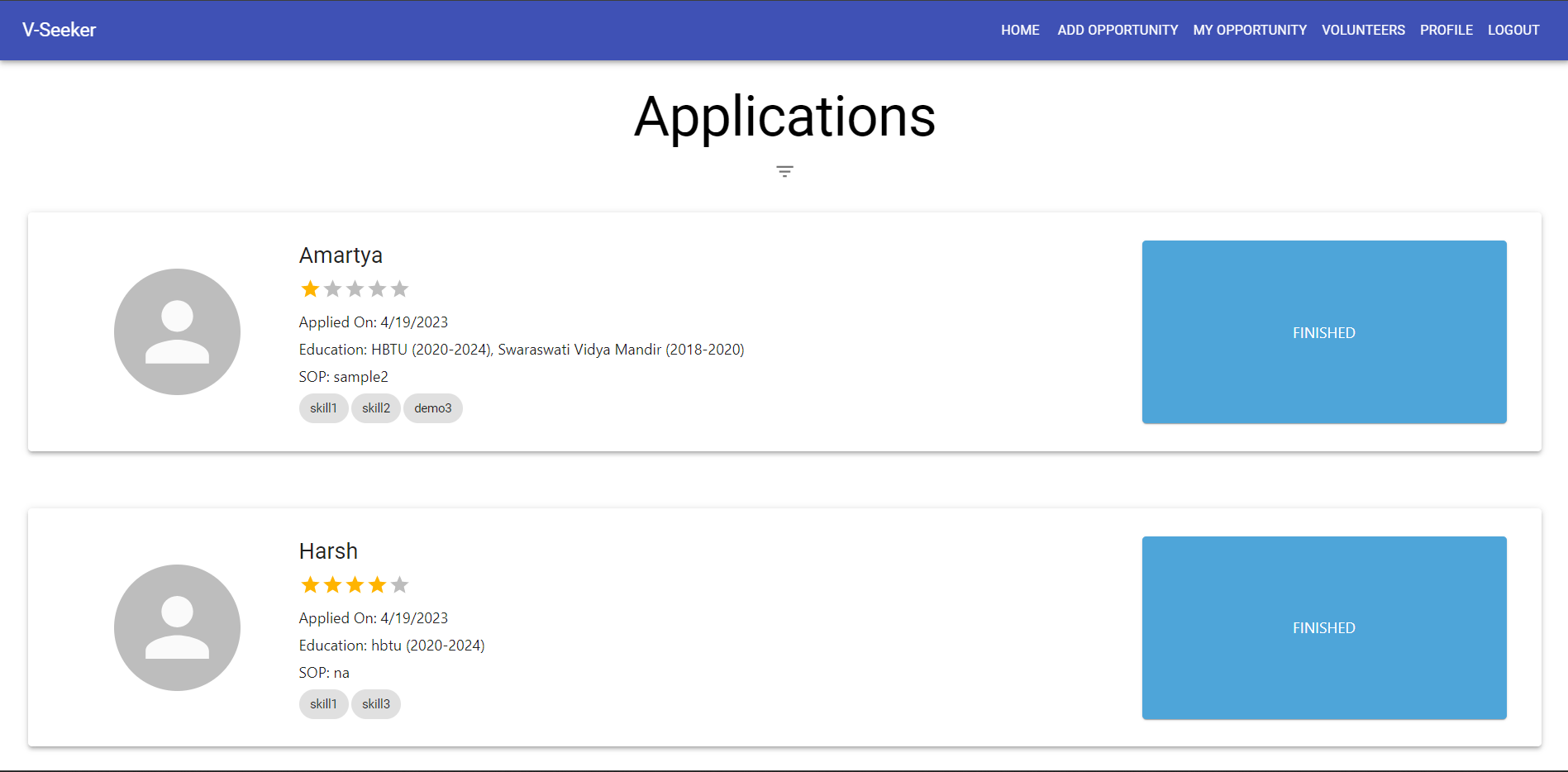The height and width of the screenshot is (772, 1568).
Task: Set Amartya's rating to fifth star
Action: coord(399,288)
